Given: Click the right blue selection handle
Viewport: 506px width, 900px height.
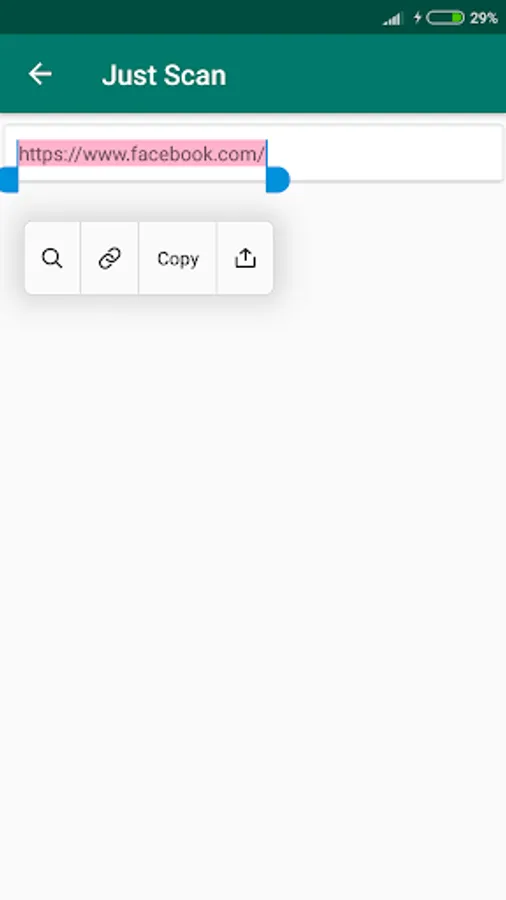Looking at the screenshot, I should coord(278,180).
